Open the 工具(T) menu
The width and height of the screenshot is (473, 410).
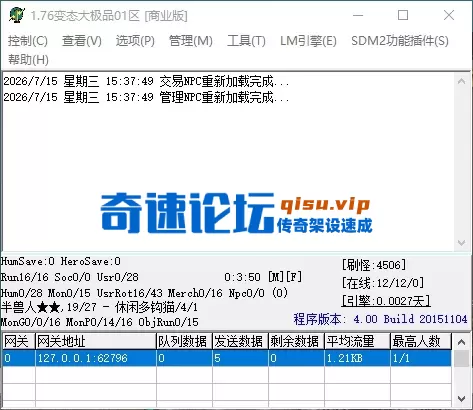pyautogui.click(x=246, y=41)
